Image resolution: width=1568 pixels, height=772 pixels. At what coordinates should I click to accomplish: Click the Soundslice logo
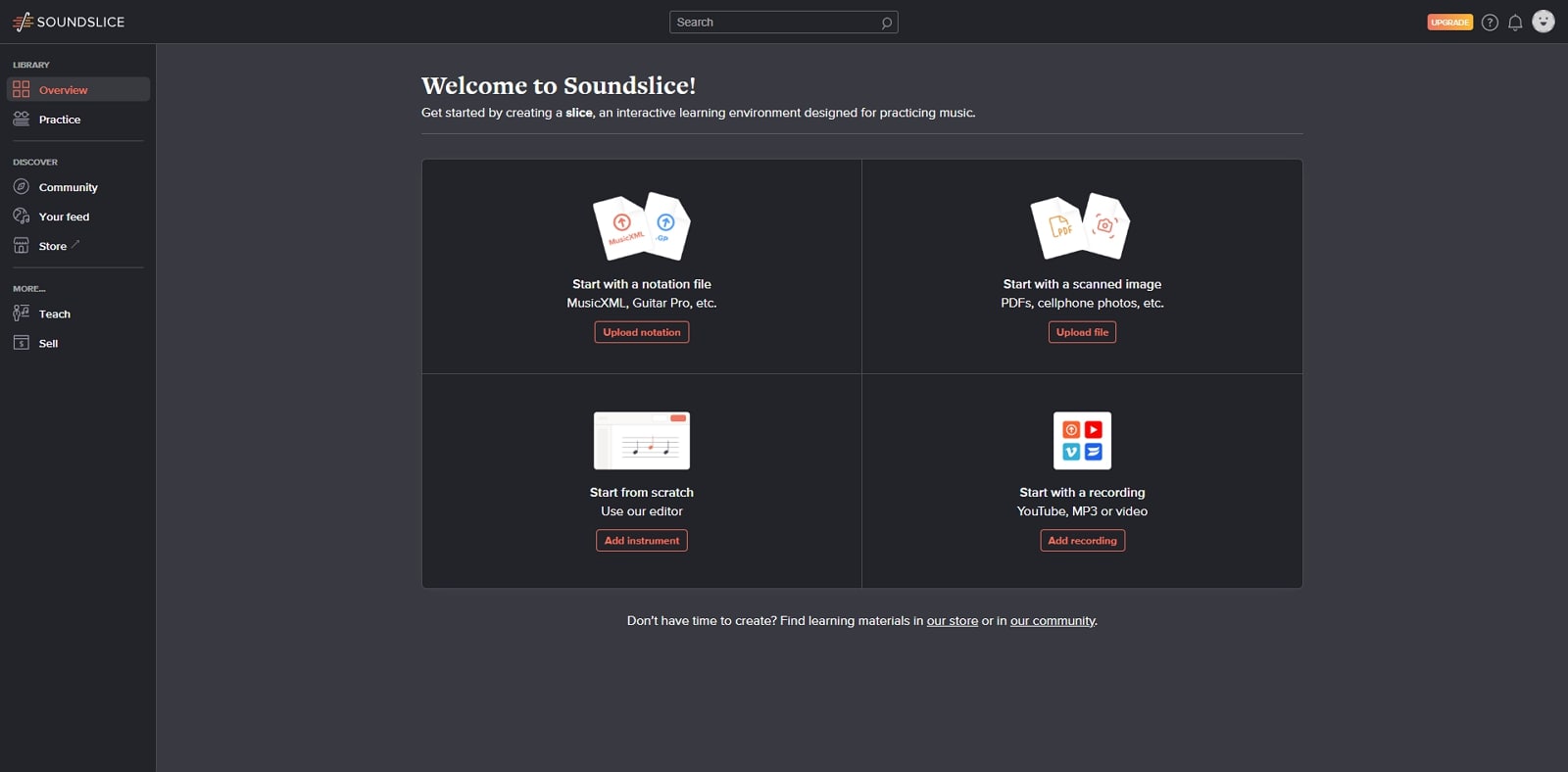click(x=69, y=22)
